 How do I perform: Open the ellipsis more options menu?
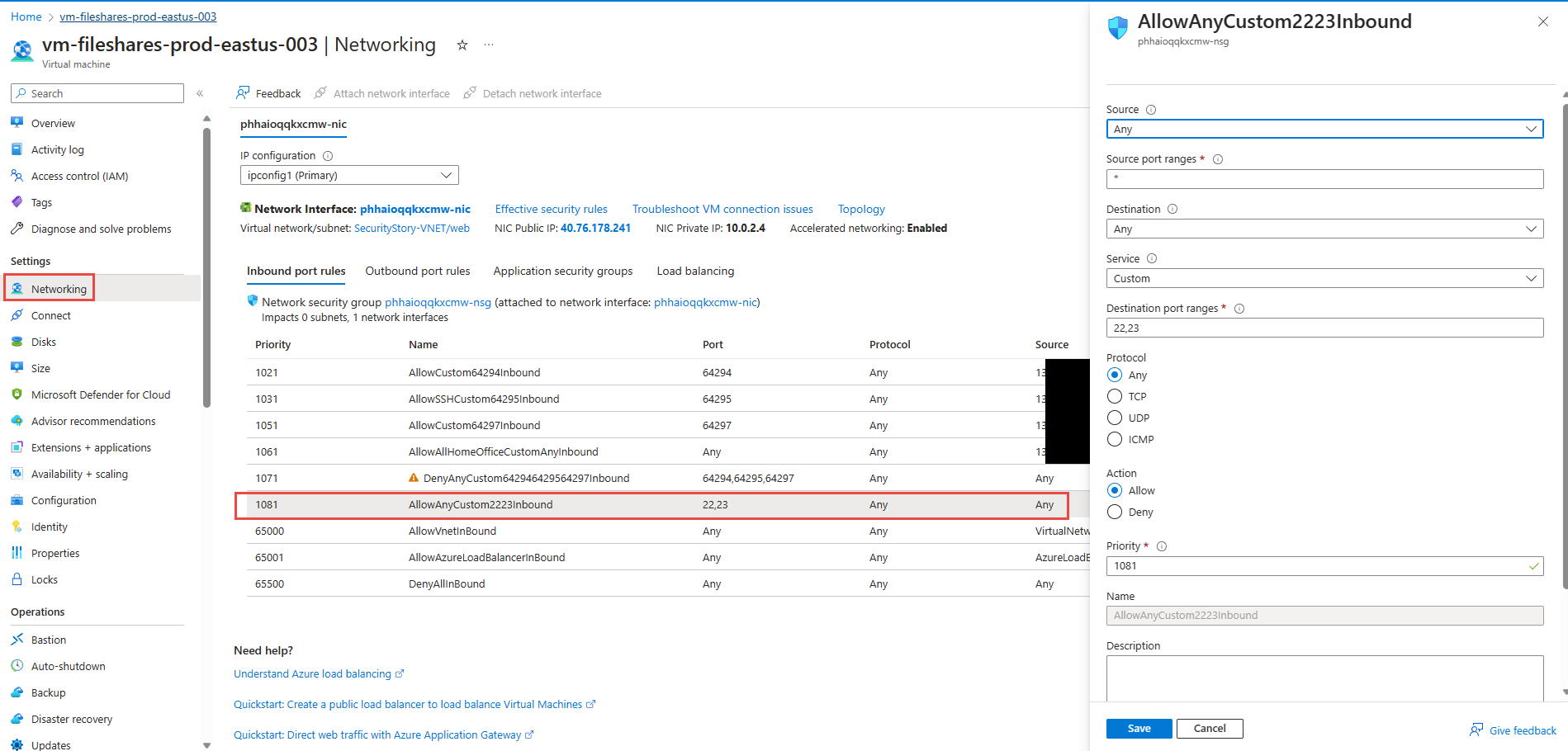pos(489,45)
